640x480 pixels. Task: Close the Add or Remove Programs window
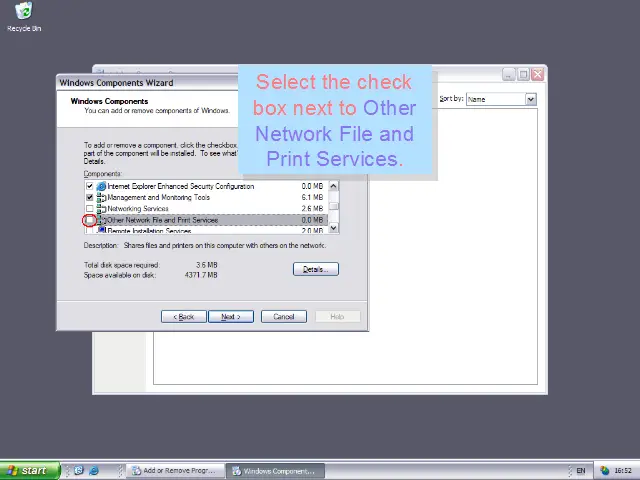(538, 74)
